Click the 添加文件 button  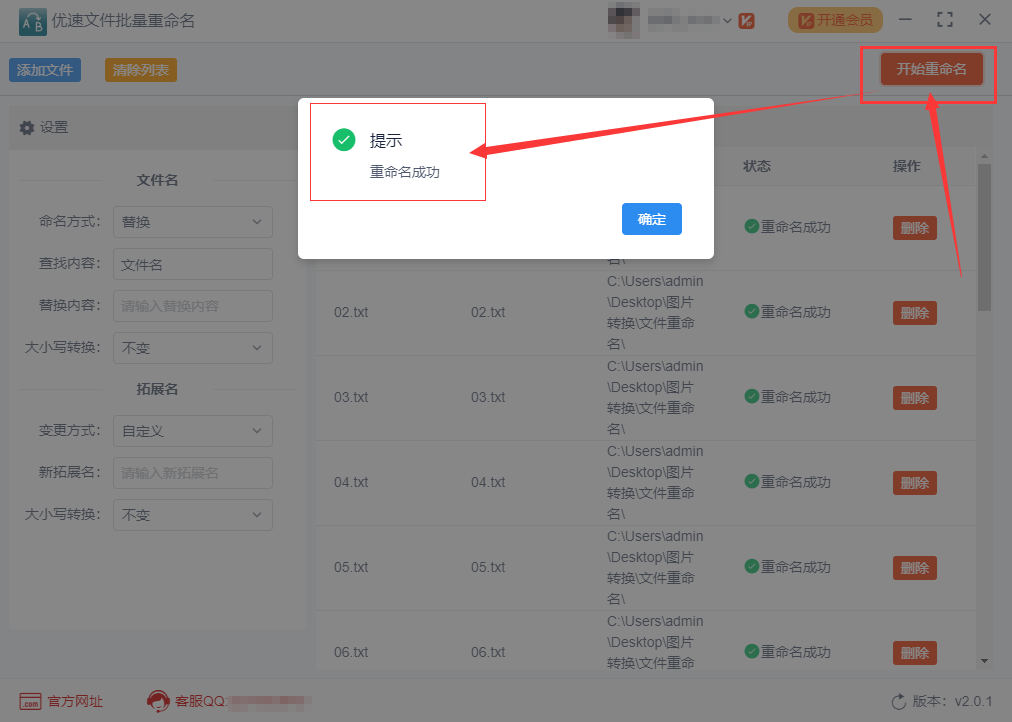point(45,70)
